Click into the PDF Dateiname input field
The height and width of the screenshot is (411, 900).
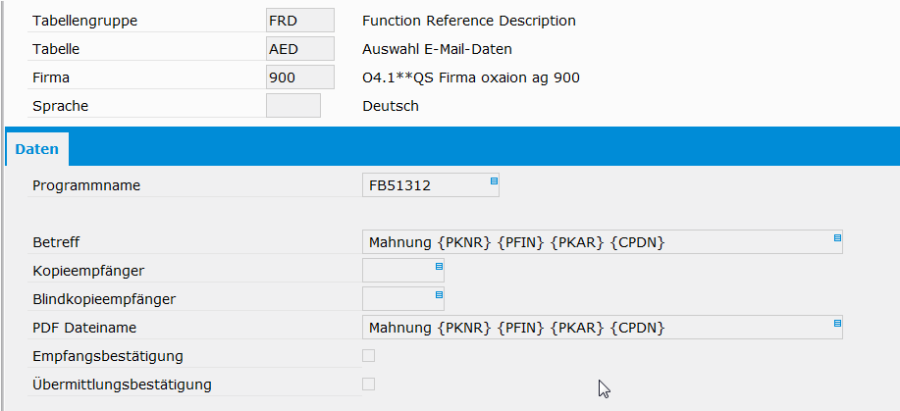[x=602, y=327]
